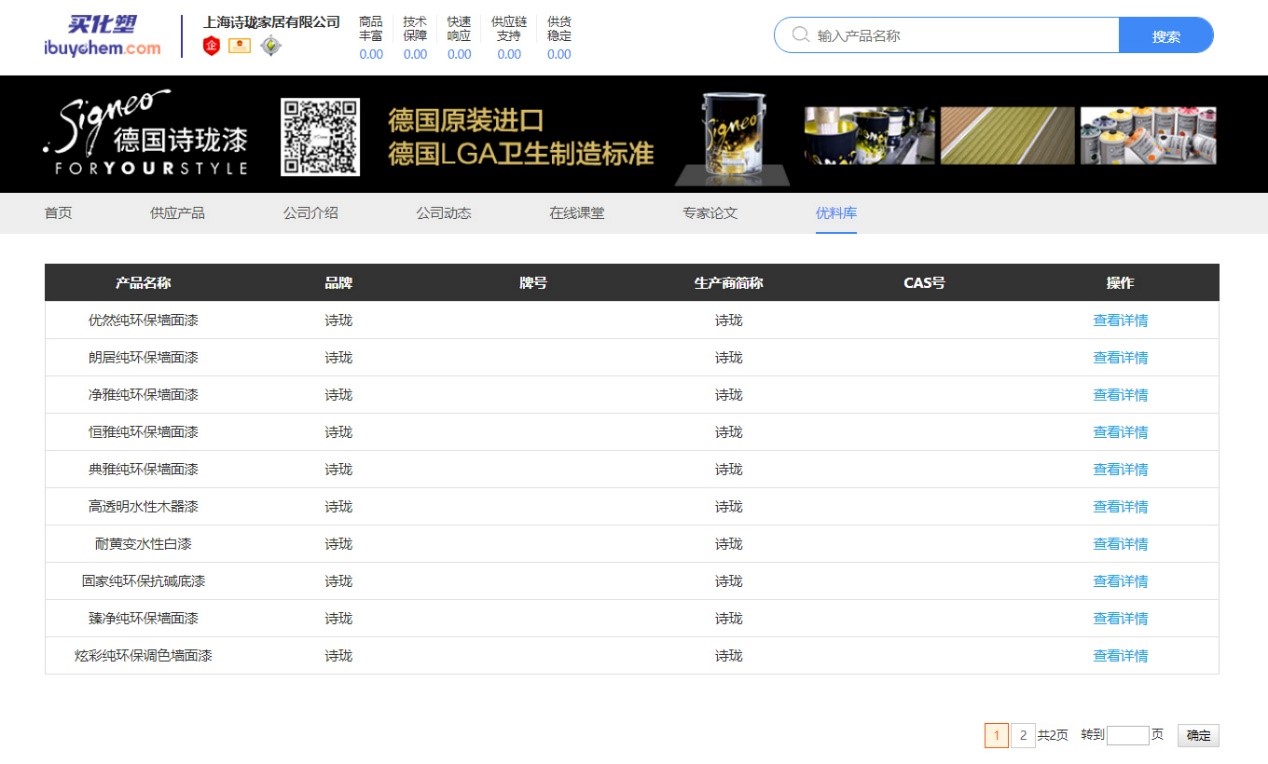Click the jump-to page number field
This screenshot has width=1268, height=764.
point(1128,735)
